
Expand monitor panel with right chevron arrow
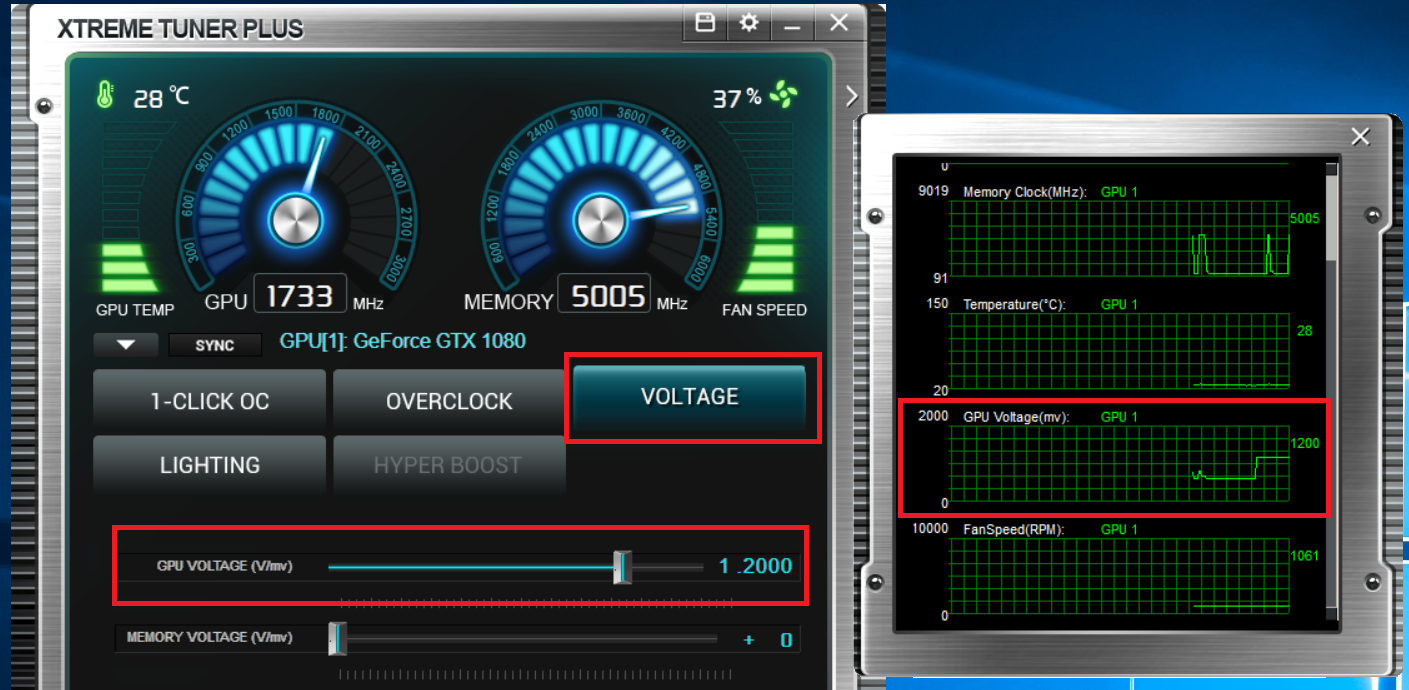coord(852,96)
